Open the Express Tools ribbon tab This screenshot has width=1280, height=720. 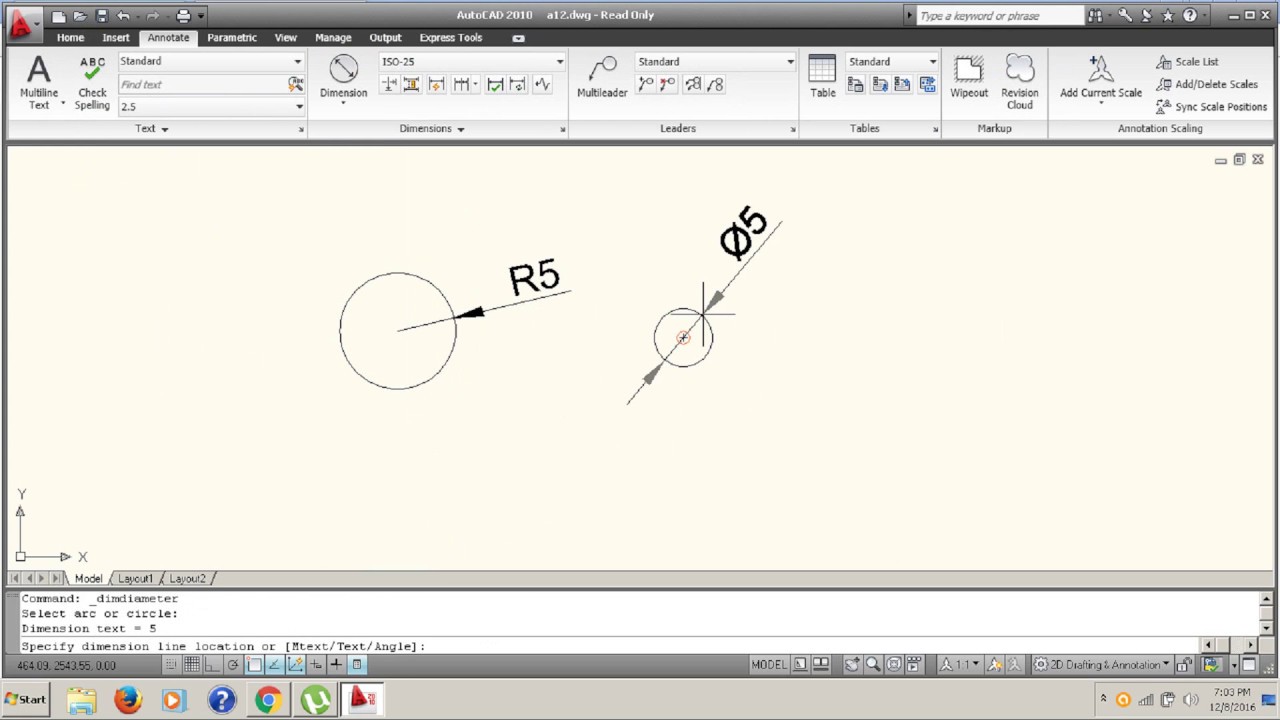point(450,37)
